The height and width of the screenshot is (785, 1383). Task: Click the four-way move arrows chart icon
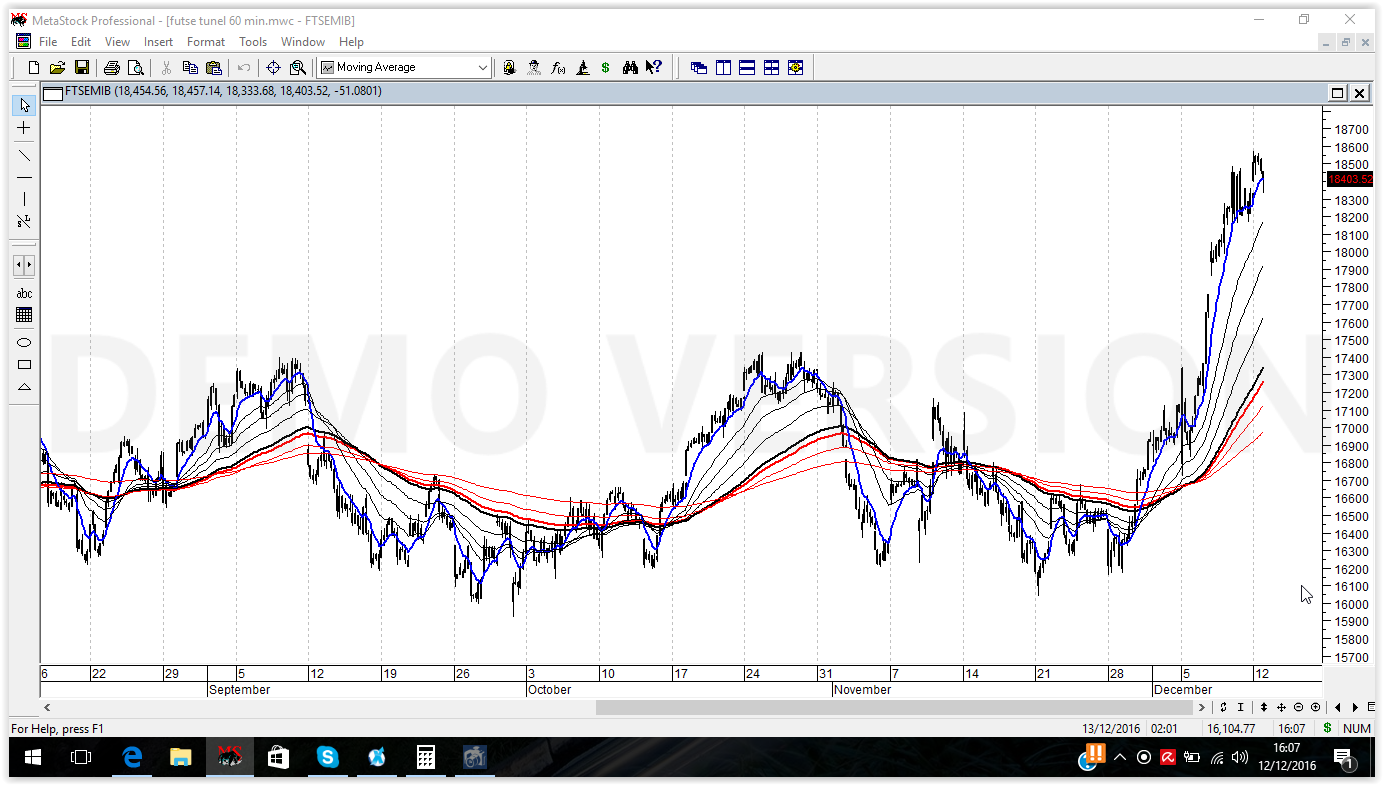tap(1282, 707)
